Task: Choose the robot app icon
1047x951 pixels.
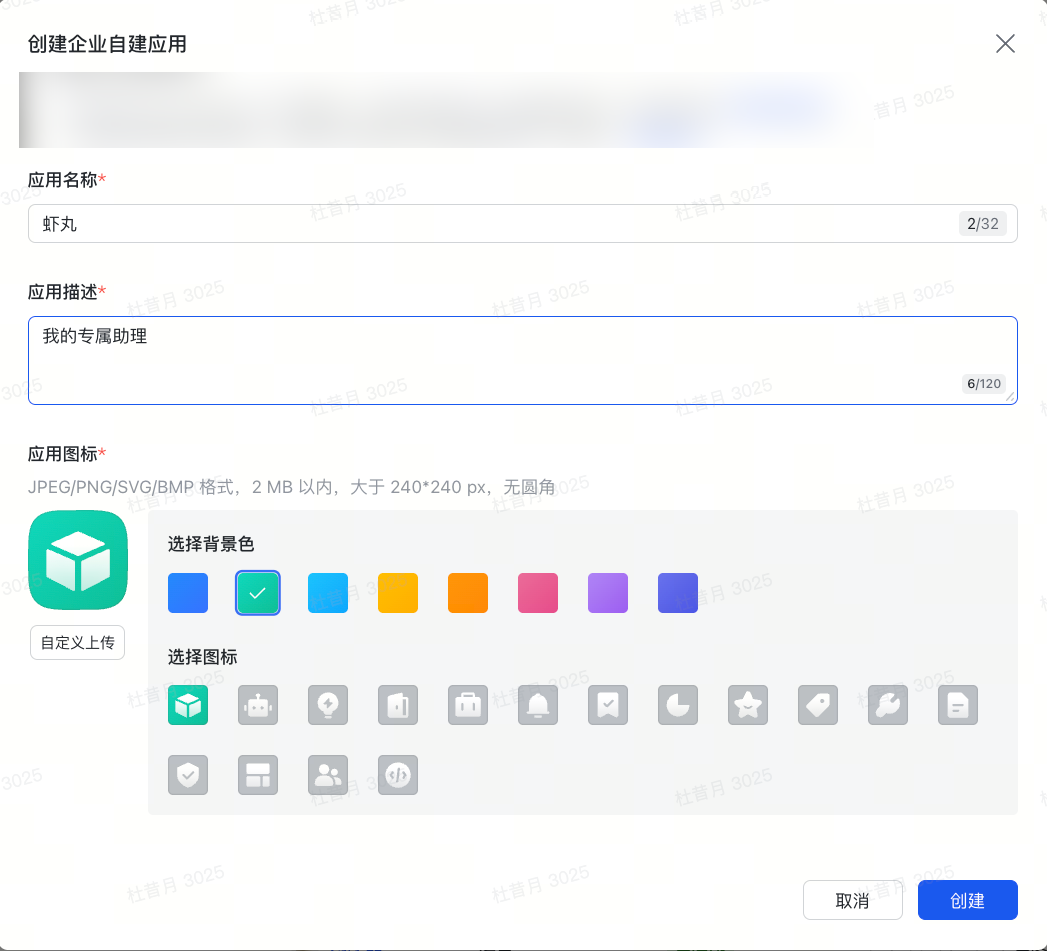Action: pos(258,705)
